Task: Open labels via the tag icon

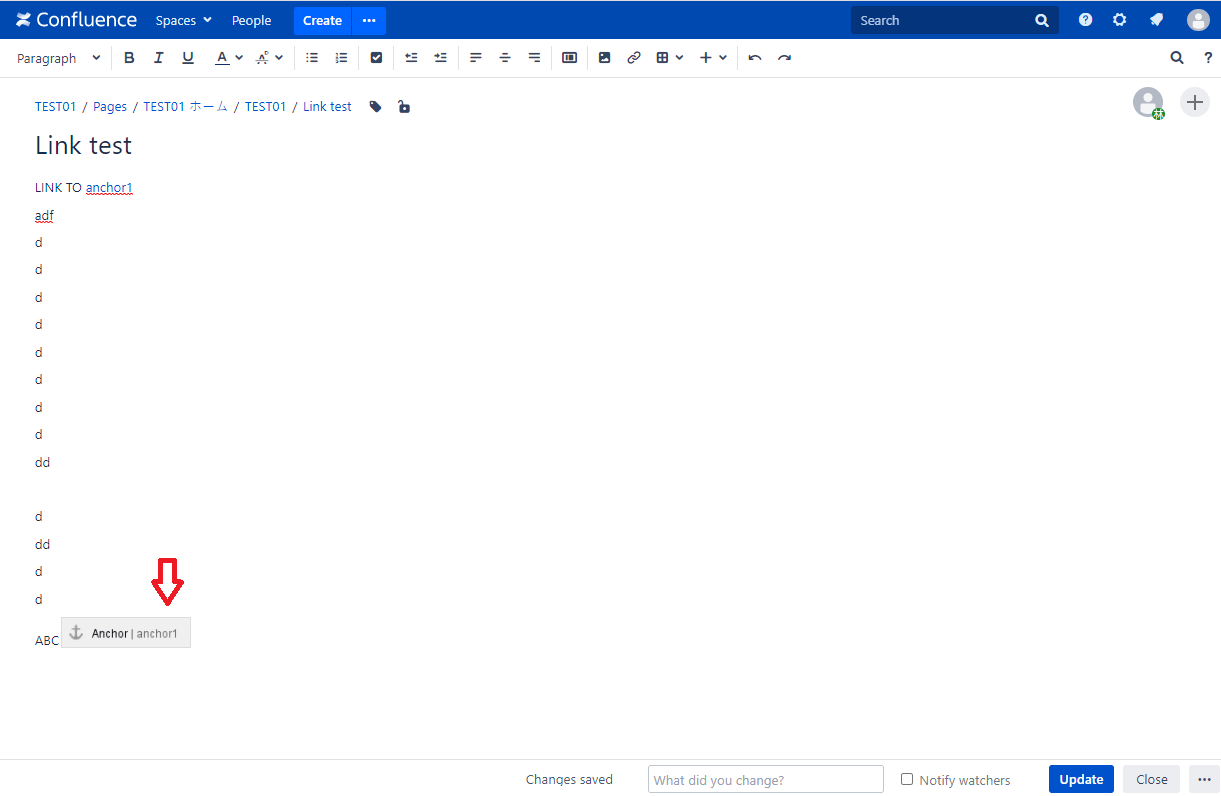Action: [x=374, y=106]
